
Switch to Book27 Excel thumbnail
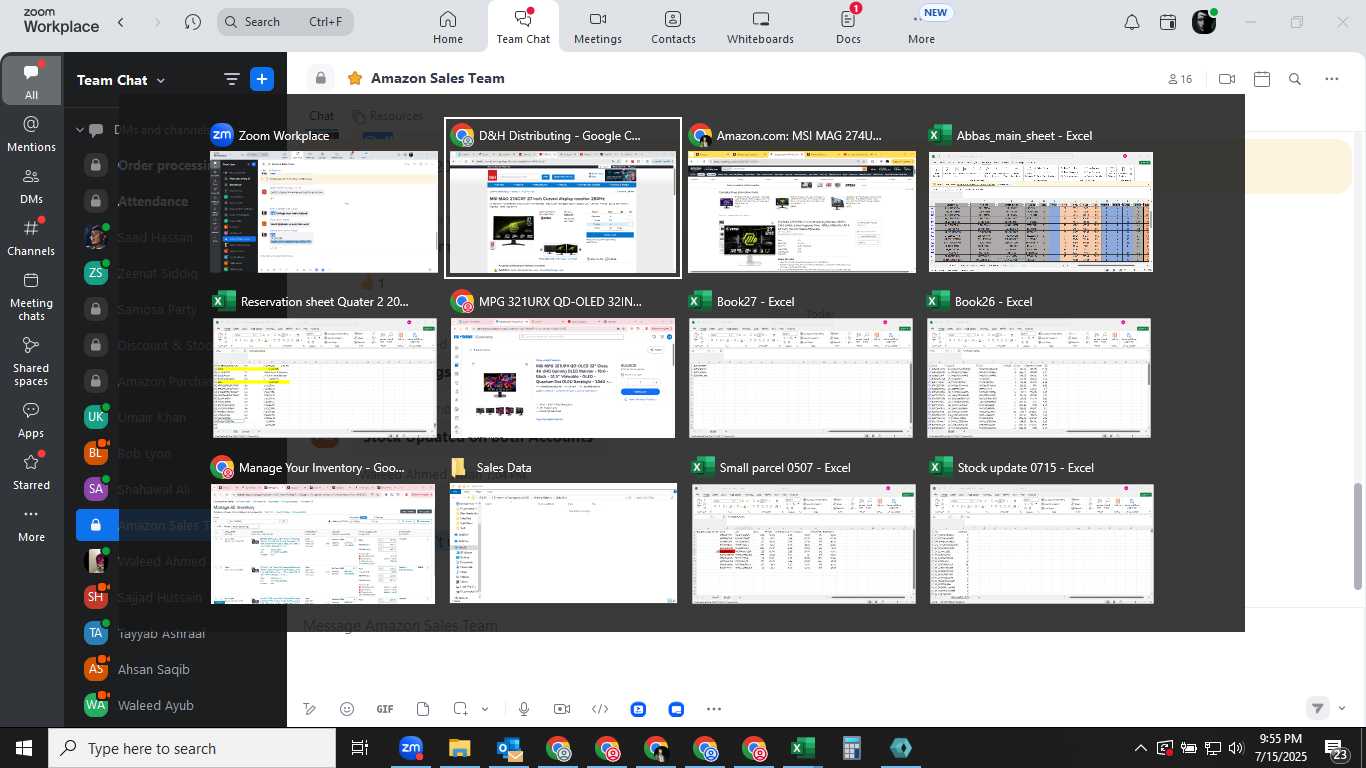coord(801,363)
